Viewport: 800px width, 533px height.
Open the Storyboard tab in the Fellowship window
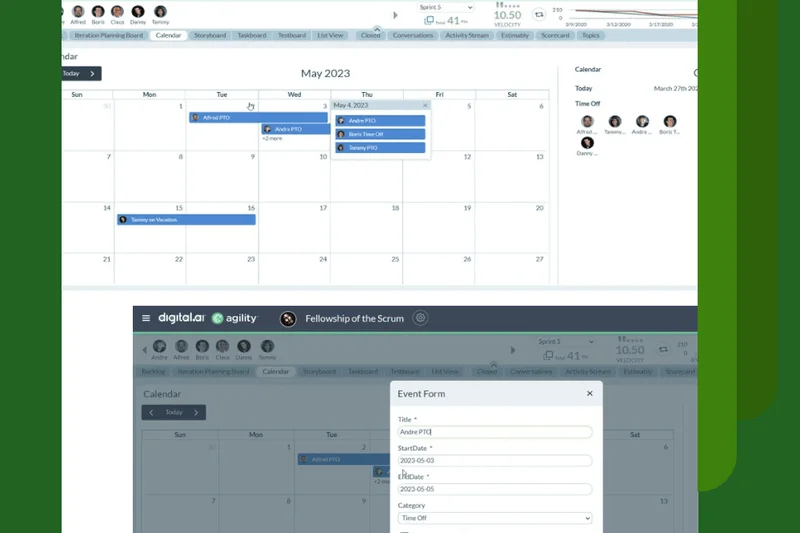(x=319, y=372)
